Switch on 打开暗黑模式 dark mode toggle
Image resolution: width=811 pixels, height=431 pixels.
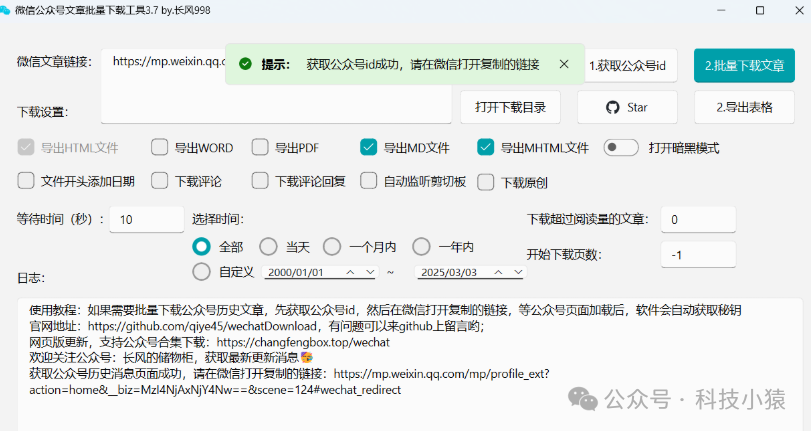621,147
